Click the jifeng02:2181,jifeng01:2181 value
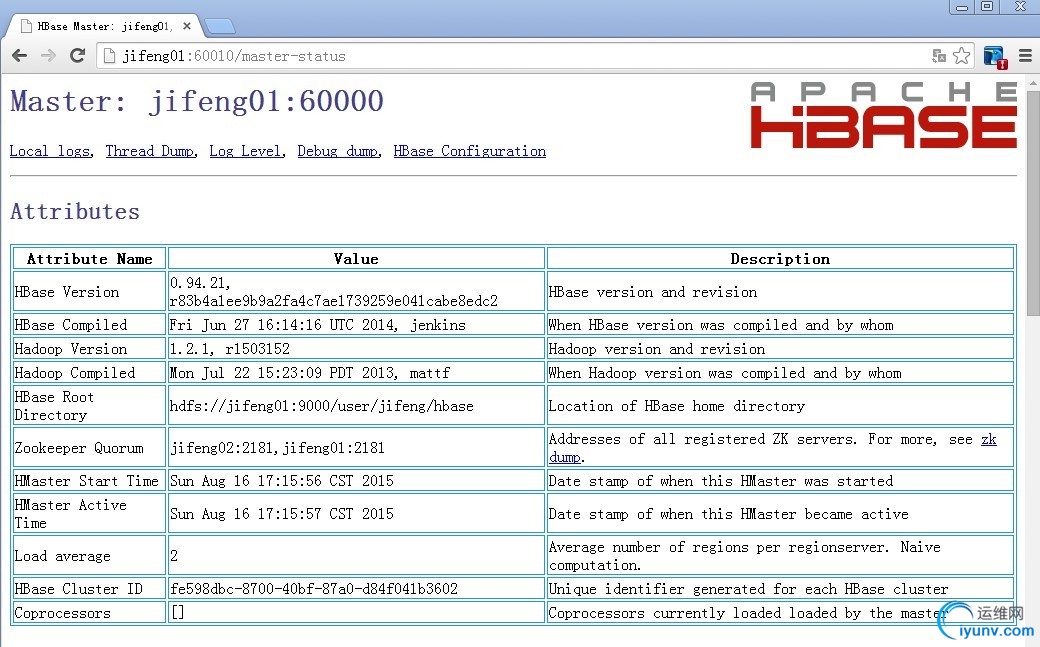This screenshot has width=1040, height=647. (277, 448)
